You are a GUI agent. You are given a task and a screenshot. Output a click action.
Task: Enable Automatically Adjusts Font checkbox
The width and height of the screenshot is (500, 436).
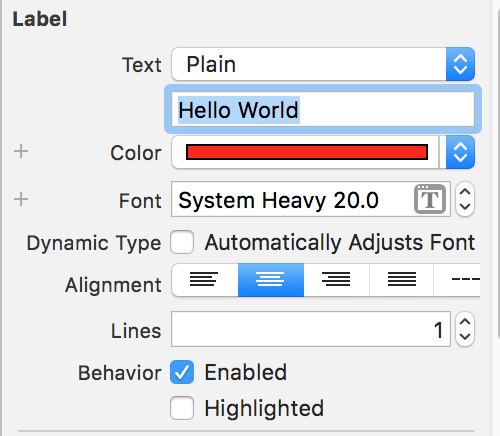coord(182,242)
